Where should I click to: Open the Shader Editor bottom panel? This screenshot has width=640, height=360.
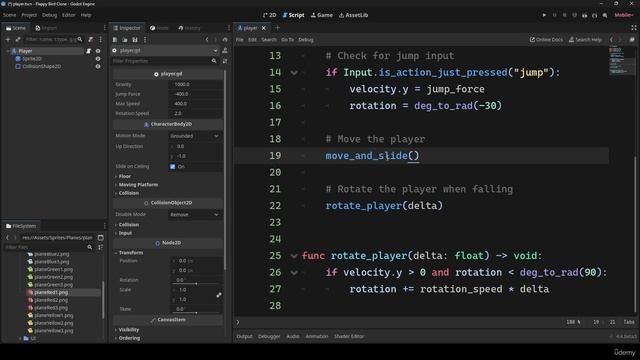point(349,336)
